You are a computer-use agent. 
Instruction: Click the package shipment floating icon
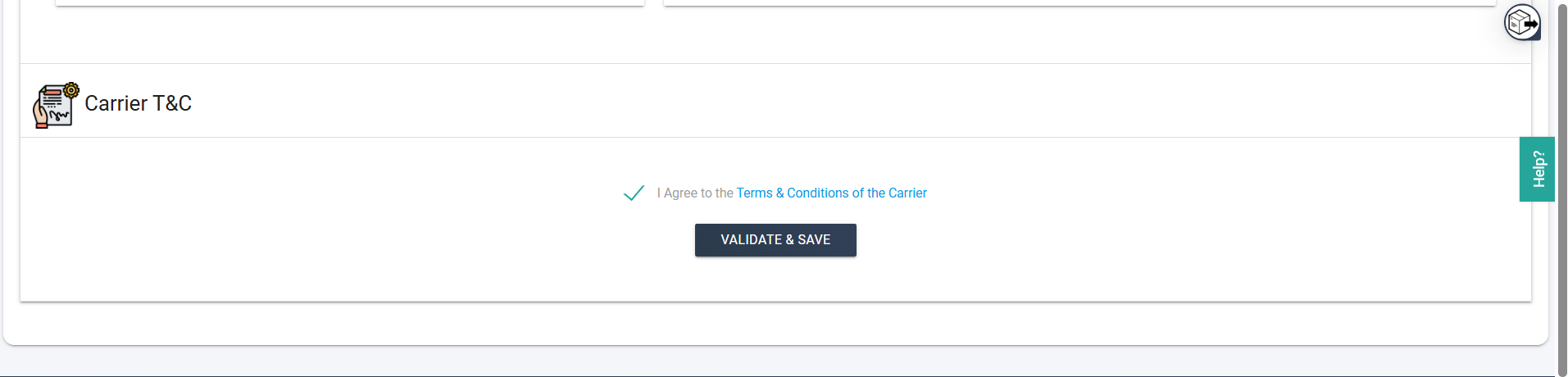point(1522,22)
